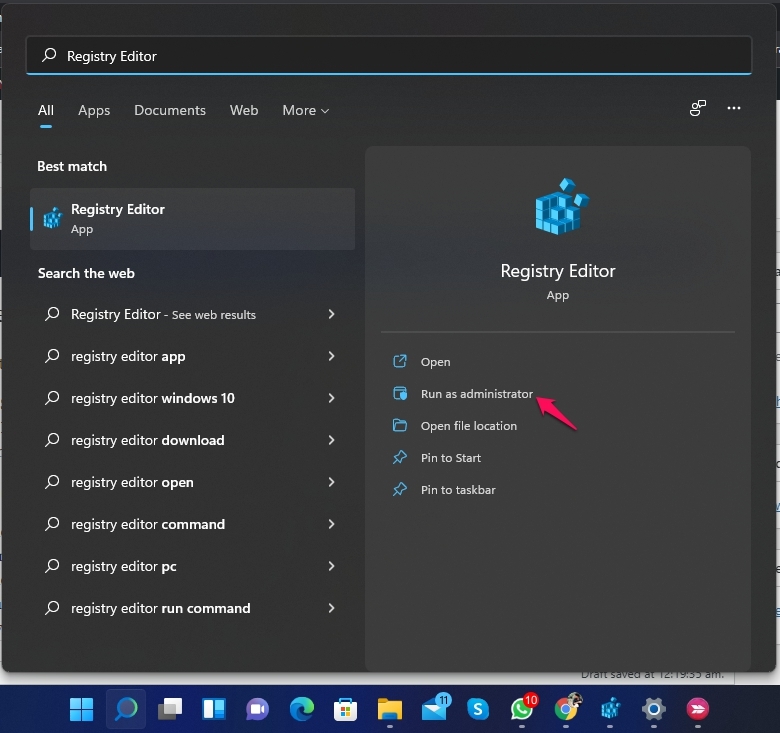The height and width of the screenshot is (733, 780).
Task: Switch to the All tab
Action: tap(46, 110)
